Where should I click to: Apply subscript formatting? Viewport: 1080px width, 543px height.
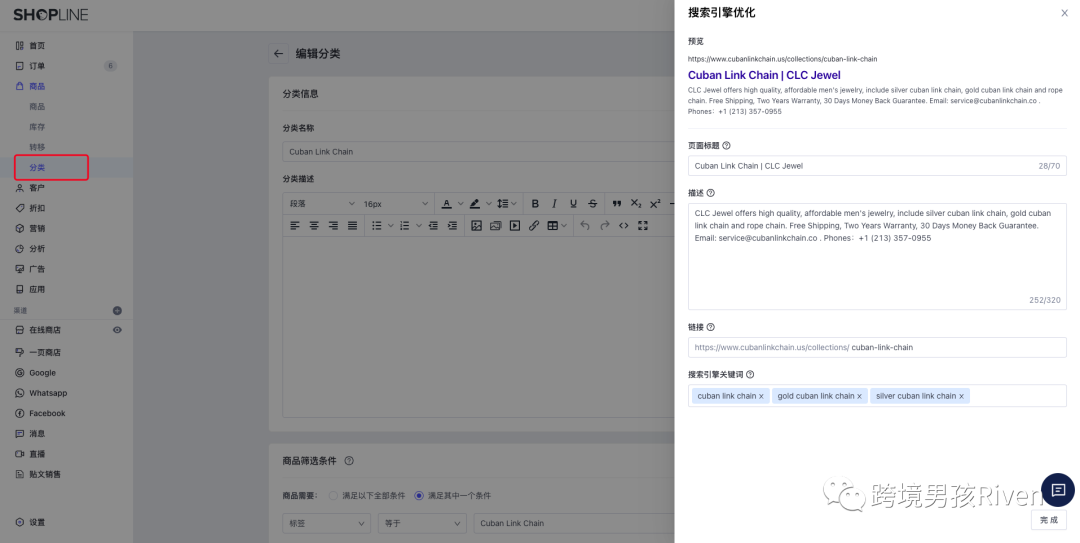tap(636, 204)
